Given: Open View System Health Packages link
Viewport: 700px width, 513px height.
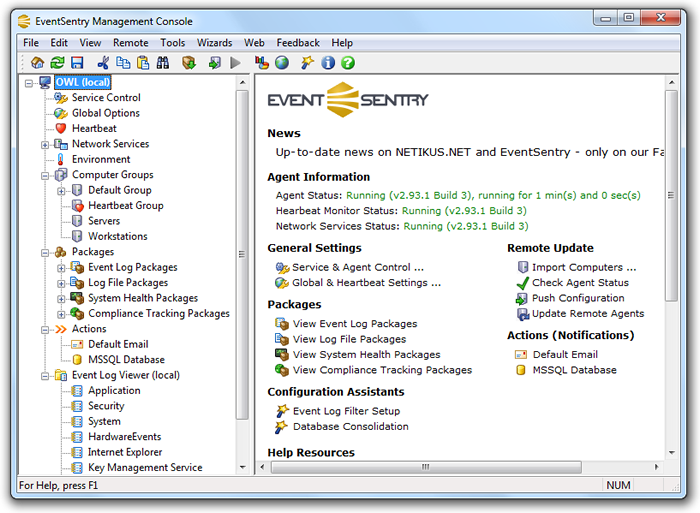Looking at the screenshot, I should pyautogui.click(x=367, y=355).
